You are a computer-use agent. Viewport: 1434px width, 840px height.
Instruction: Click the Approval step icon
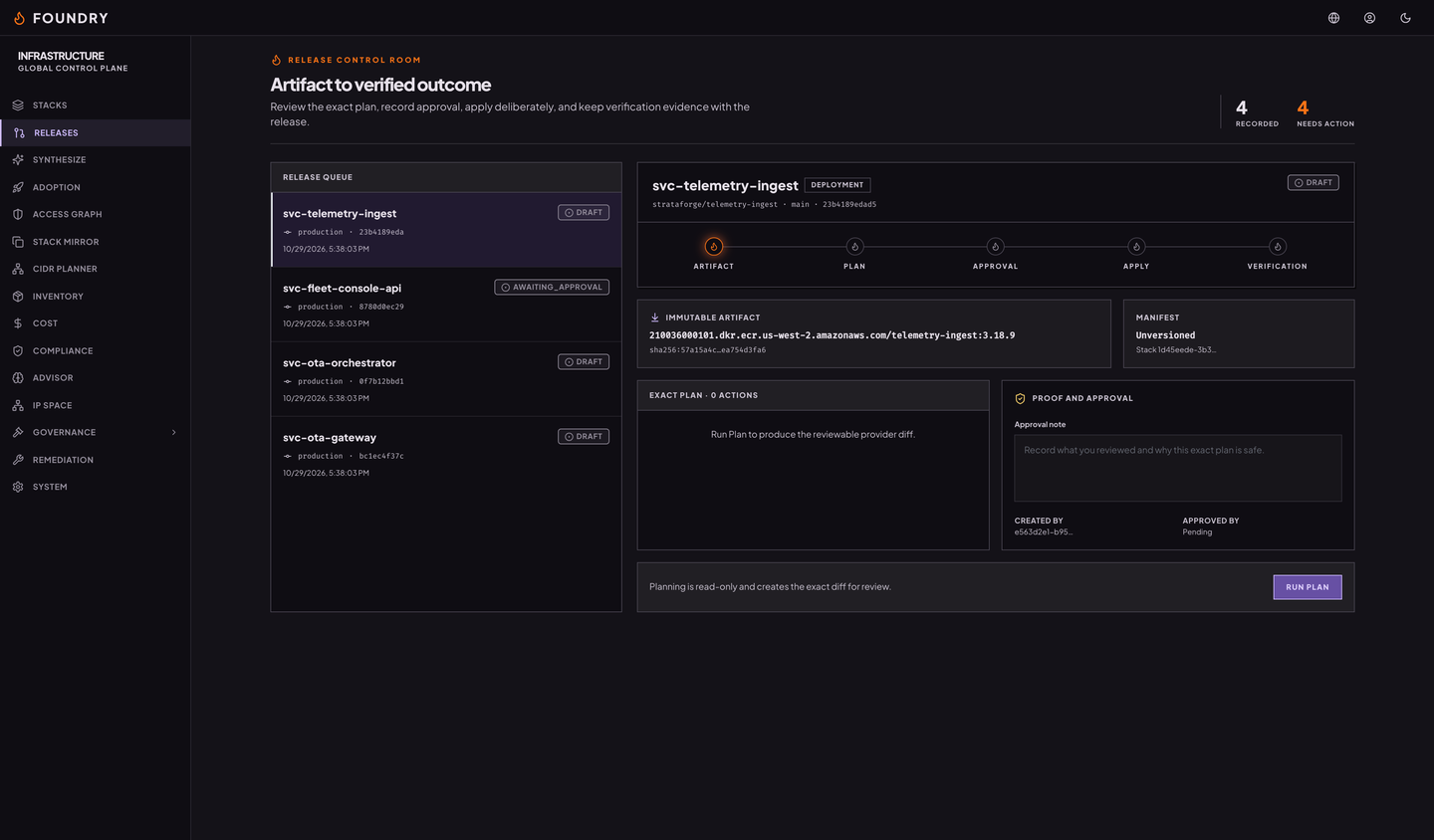996,247
